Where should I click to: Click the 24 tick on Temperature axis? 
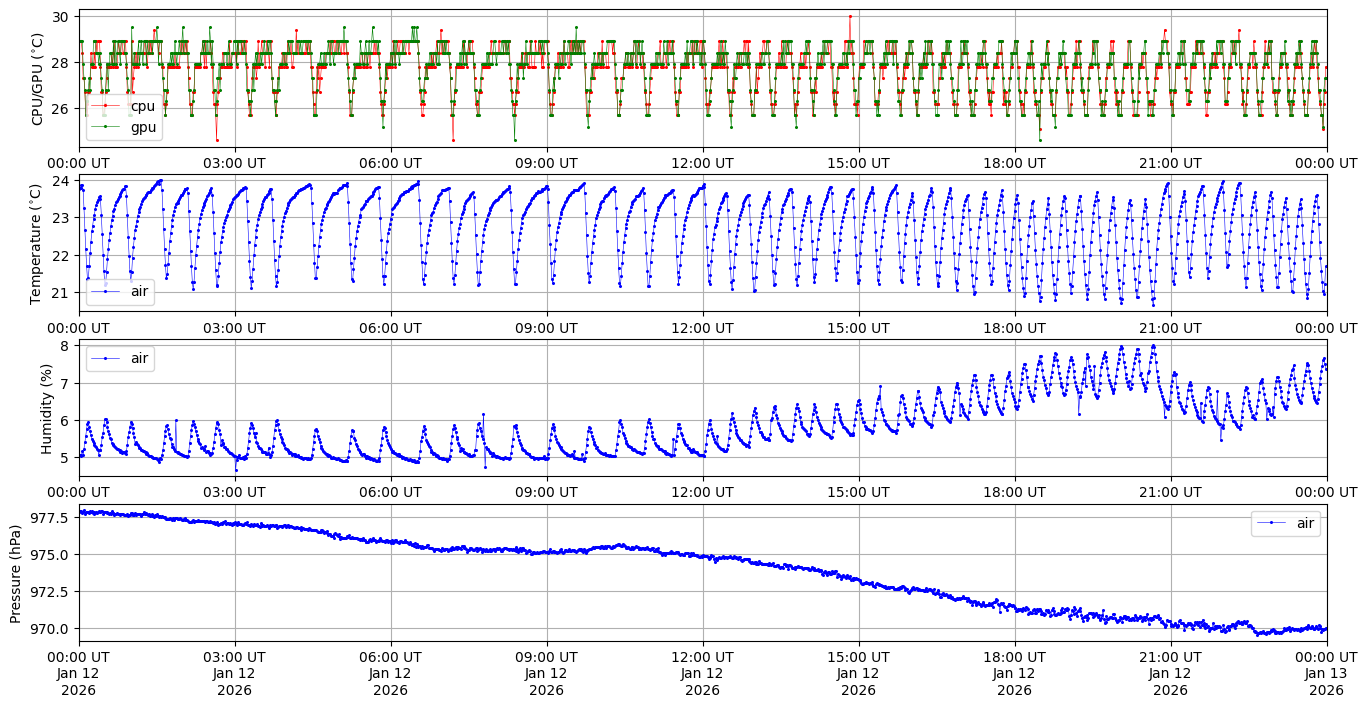coord(60,181)
